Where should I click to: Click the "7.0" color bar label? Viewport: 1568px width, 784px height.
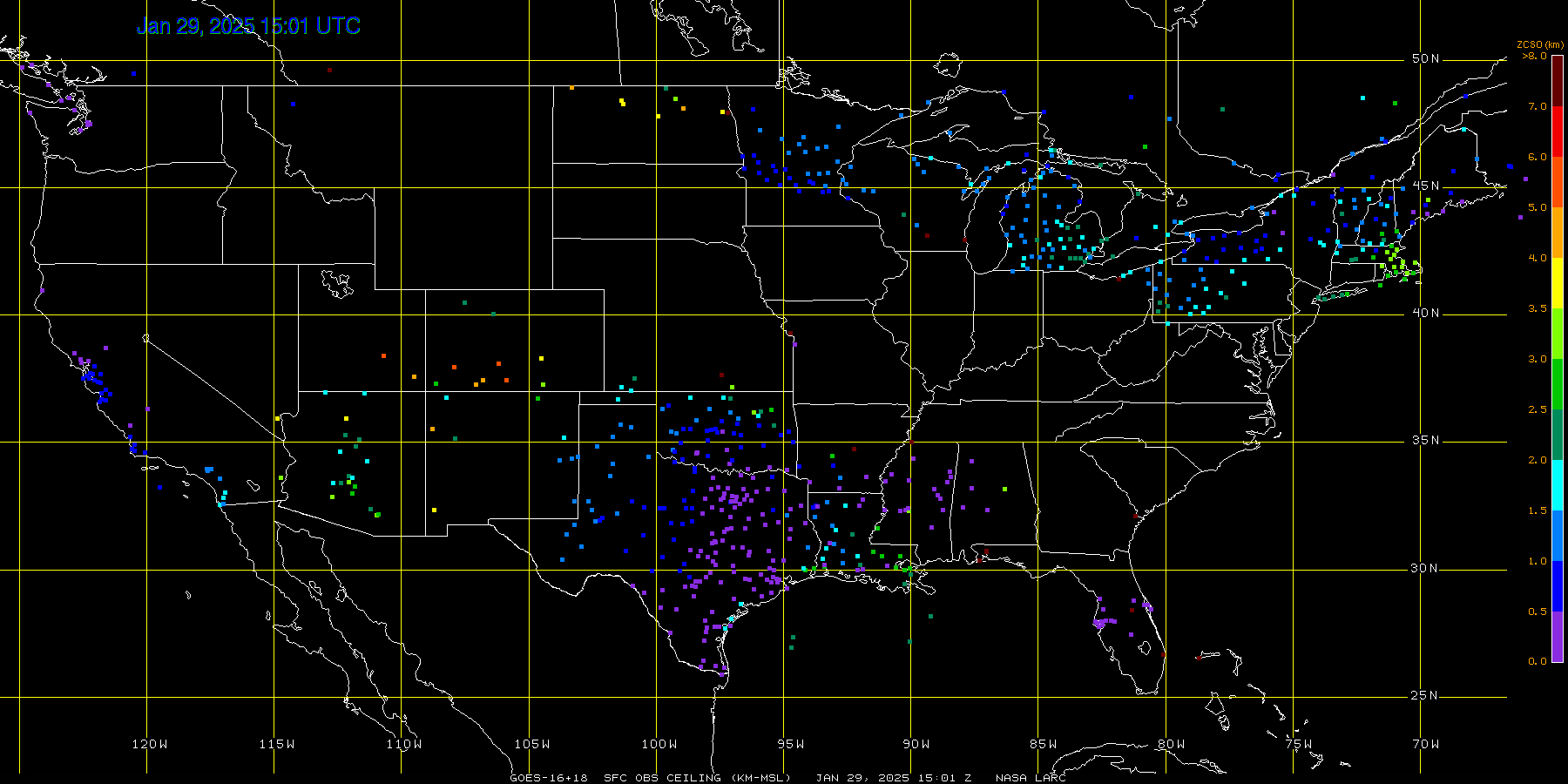coord(1538,107)
